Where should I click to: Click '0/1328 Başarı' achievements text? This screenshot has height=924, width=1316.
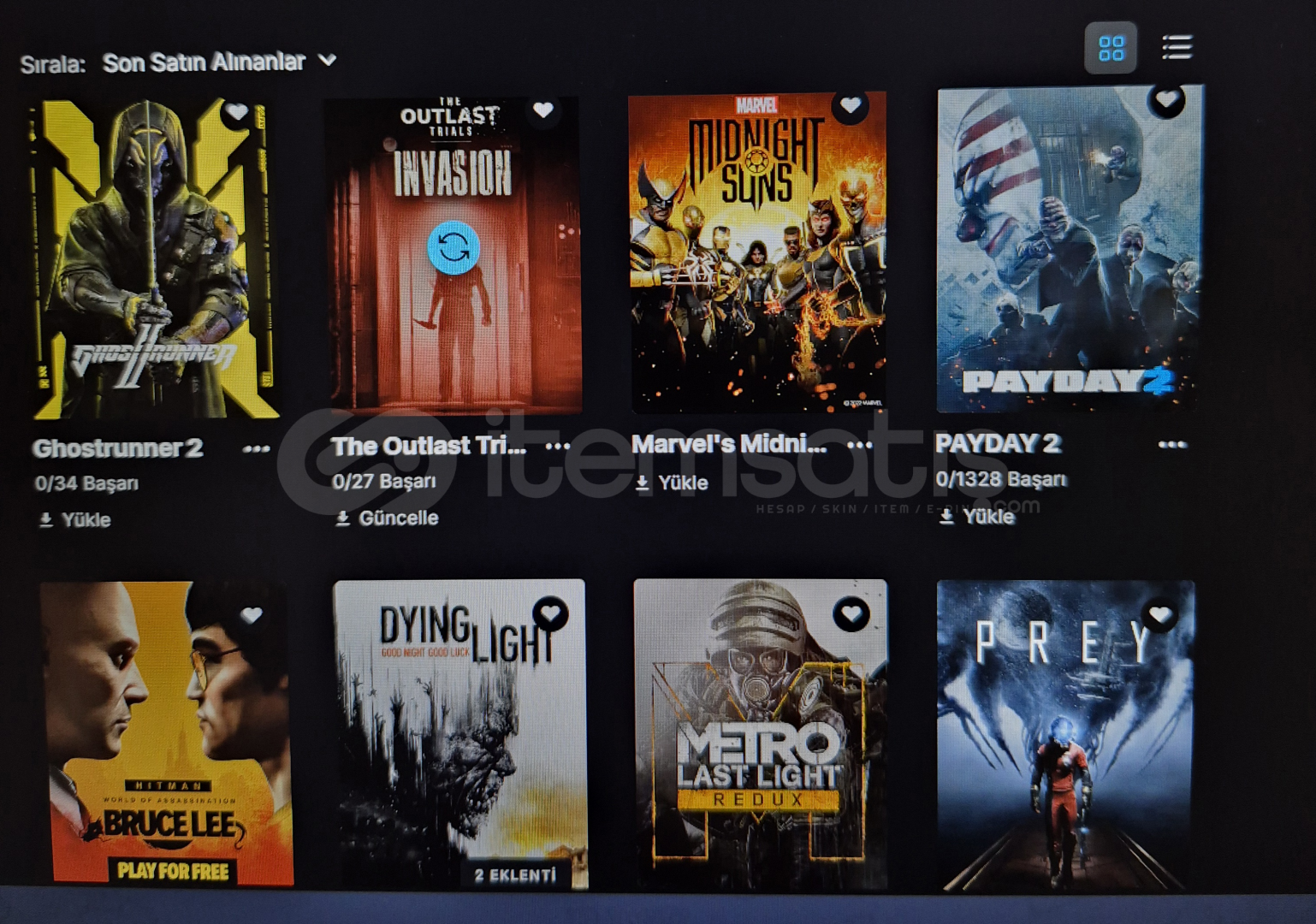(x=1001, y=479)
